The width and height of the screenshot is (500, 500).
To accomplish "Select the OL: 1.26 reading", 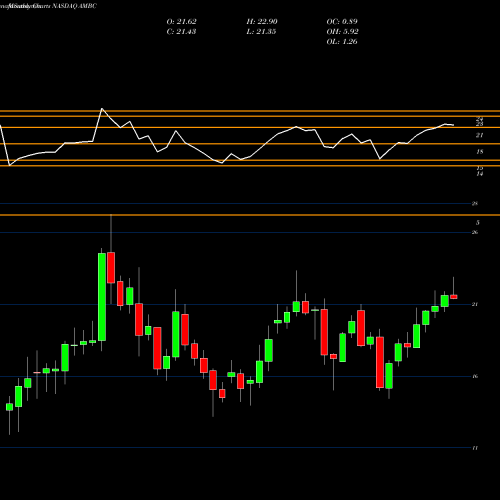I will 342,42.
